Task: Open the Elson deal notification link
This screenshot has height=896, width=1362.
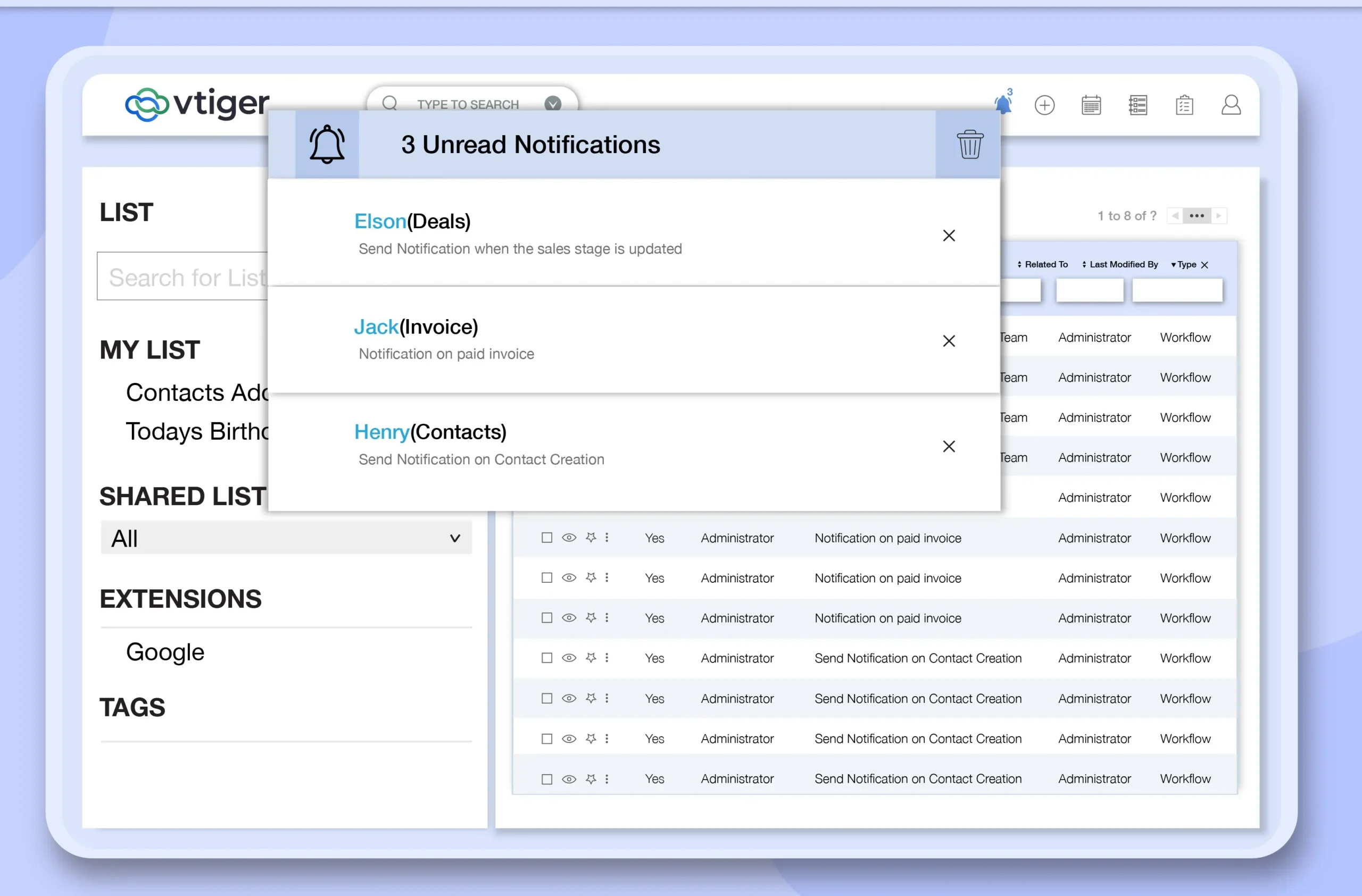Action: tap(380, 221)
